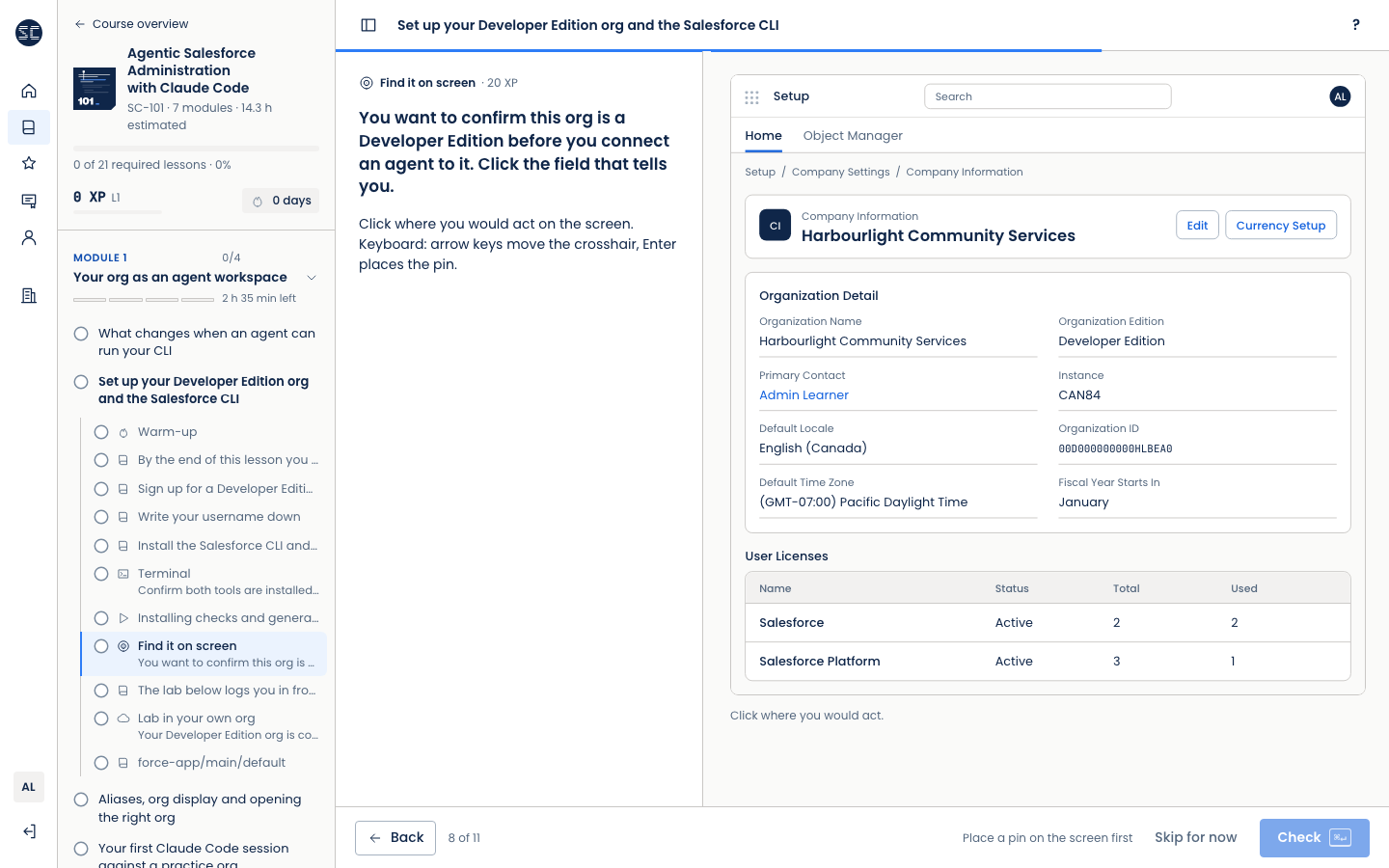Click the Company Settings breadcrumb

pyautogui.click(x=841, y=172)
